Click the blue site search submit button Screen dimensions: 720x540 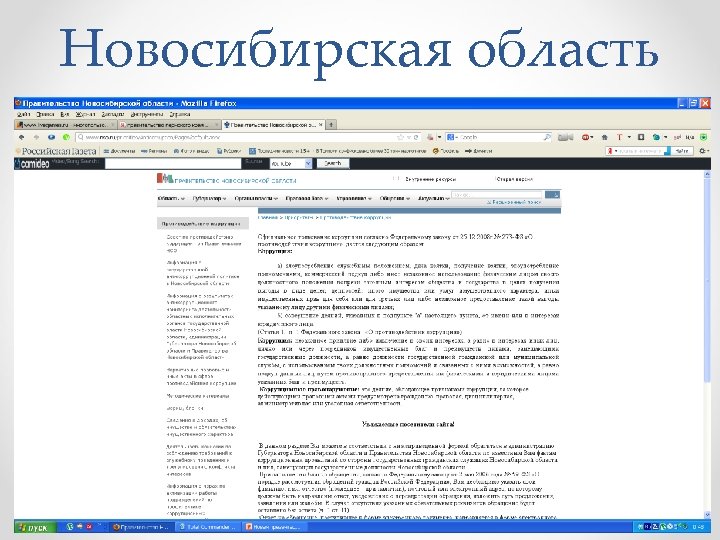click(x=552, y=195)
